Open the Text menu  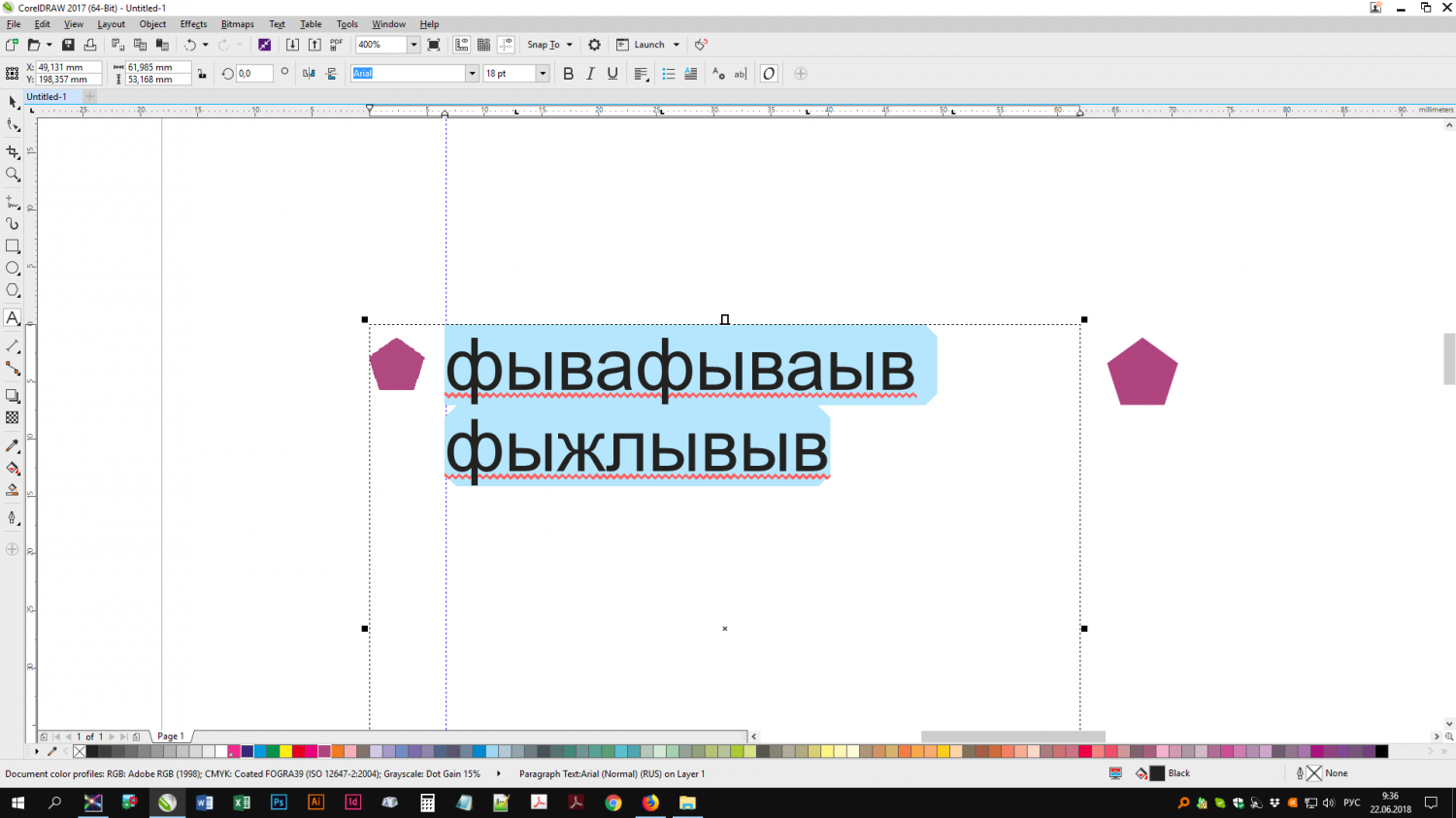click(x=277, y=23)
